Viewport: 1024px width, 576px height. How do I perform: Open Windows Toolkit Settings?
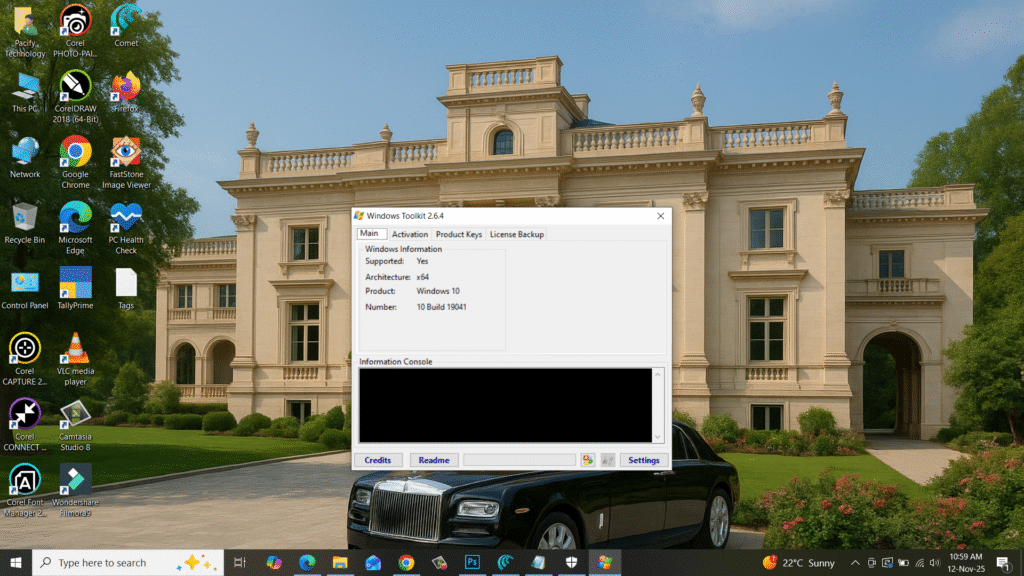642,460
